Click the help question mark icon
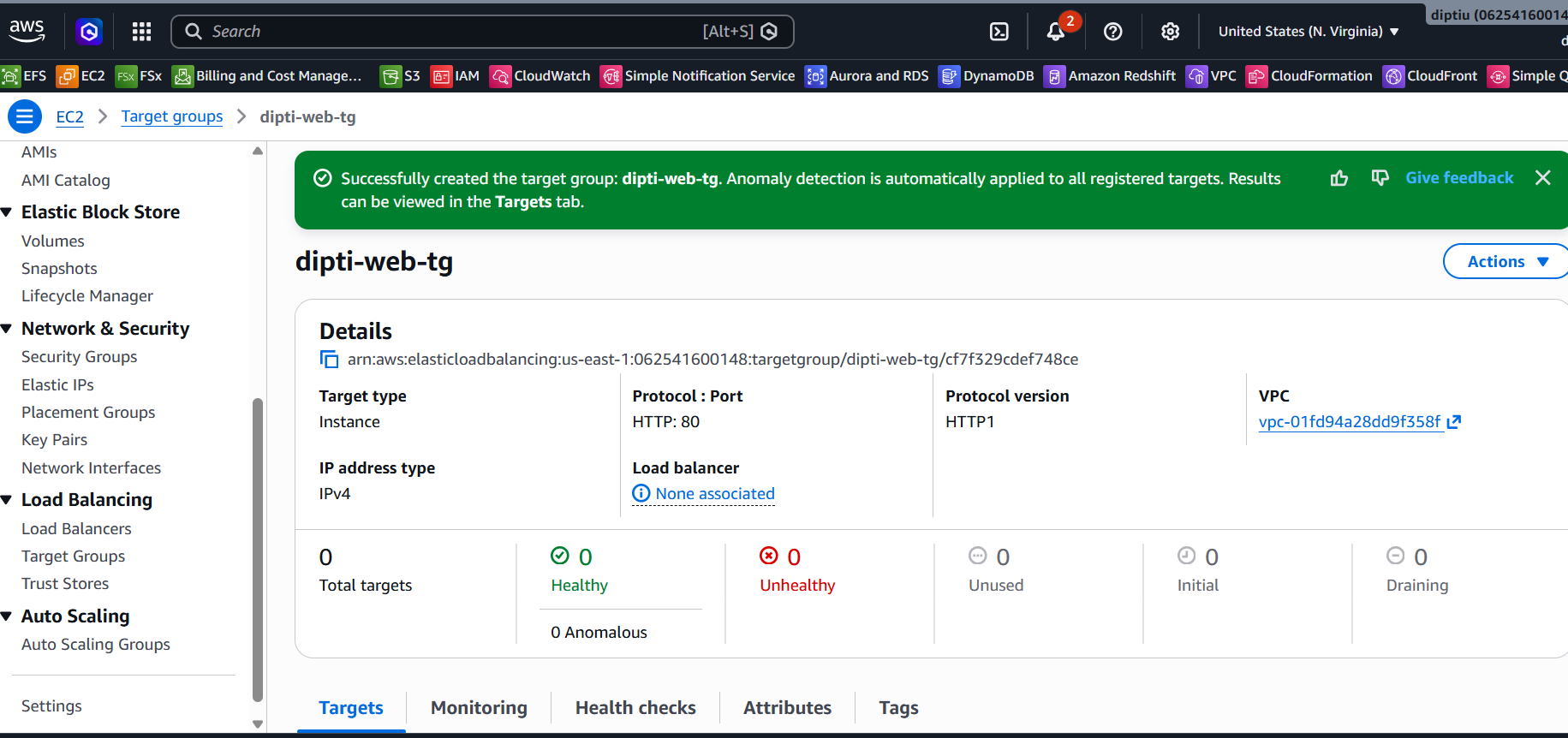The image size is (1568, 738). tap(1112, 32)
